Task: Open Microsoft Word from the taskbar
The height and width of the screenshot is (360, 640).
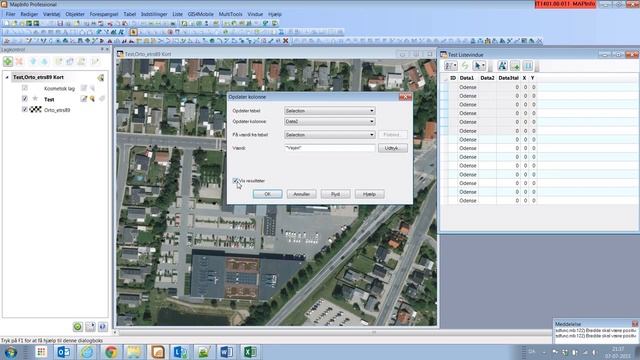Action: point(227,352)
